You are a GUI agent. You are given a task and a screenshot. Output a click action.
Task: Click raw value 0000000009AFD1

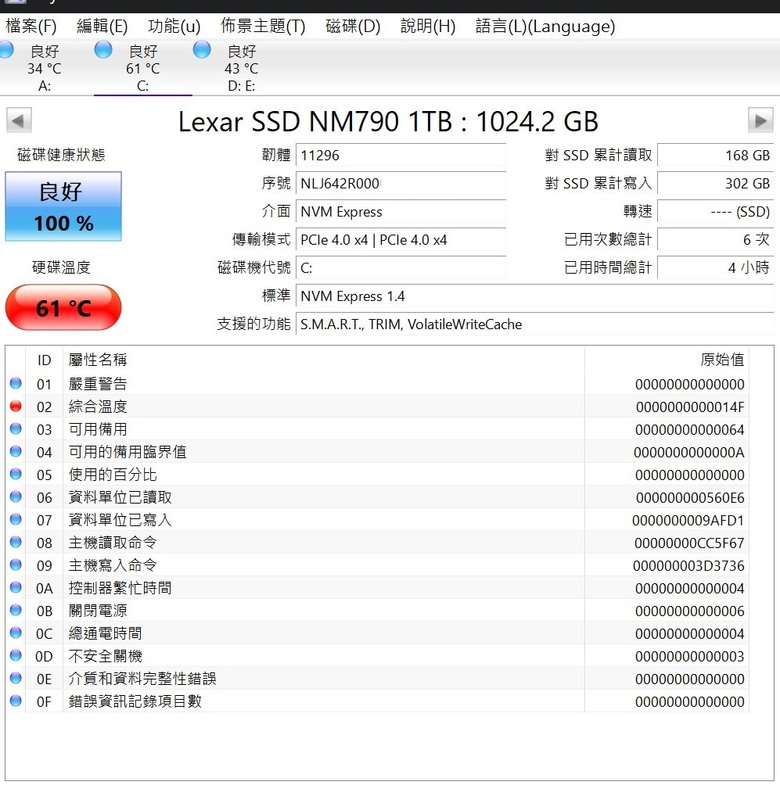688,521
